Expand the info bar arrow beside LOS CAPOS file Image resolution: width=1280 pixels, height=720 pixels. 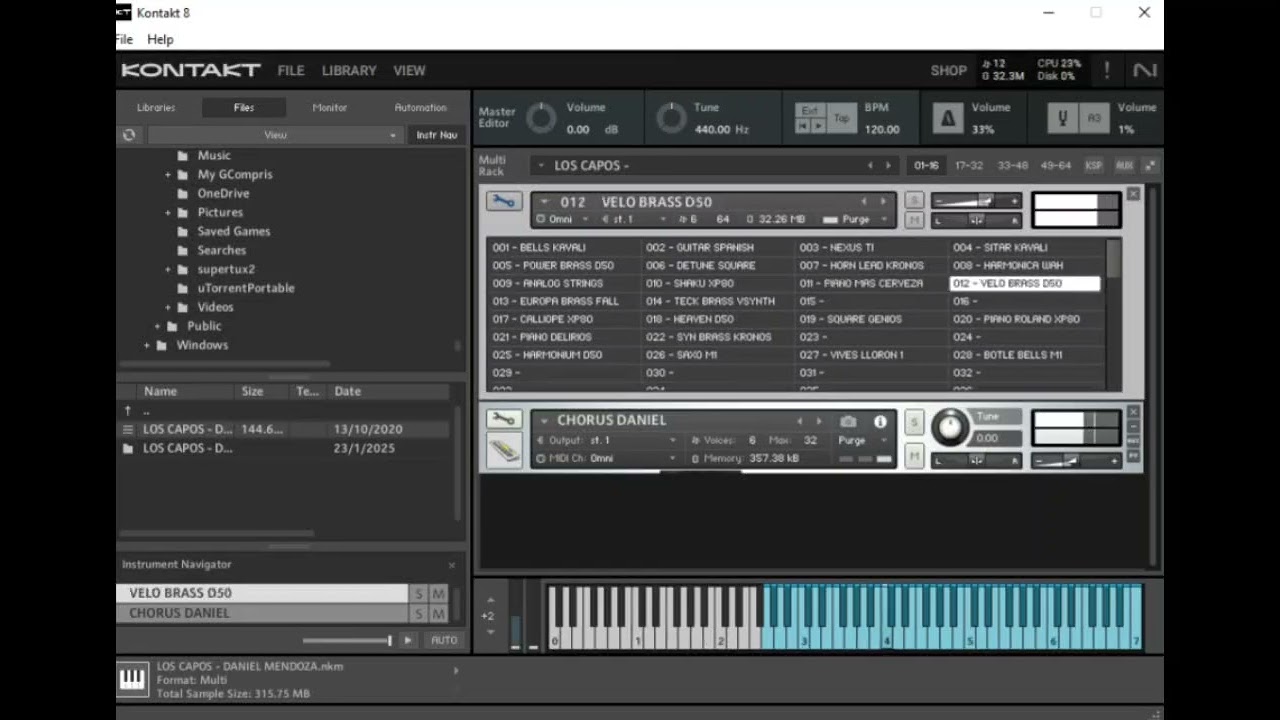(x=456, y=671)
